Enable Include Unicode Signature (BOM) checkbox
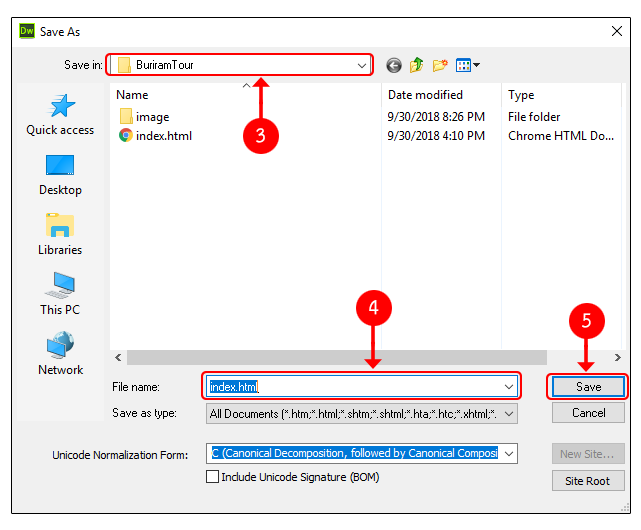 pos(212,477)
